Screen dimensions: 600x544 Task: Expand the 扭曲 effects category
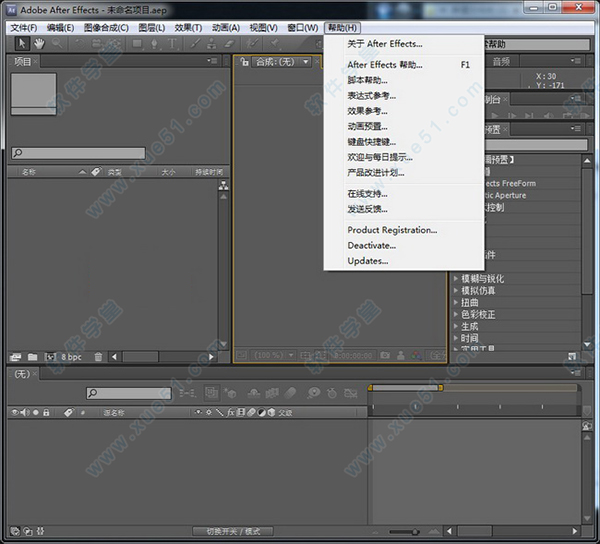click(456, 302)
